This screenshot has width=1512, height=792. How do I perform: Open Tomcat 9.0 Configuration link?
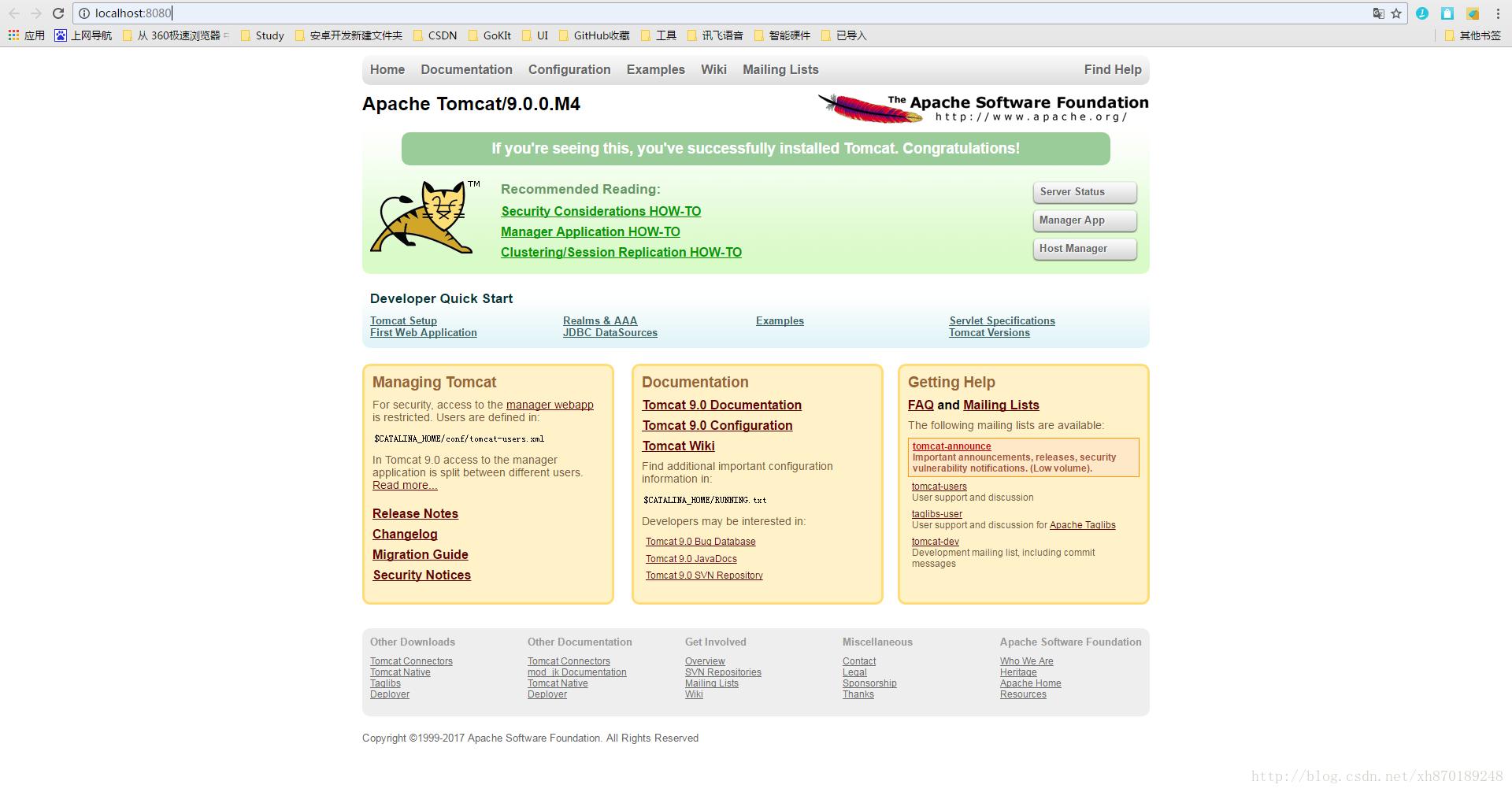(717, 425)
